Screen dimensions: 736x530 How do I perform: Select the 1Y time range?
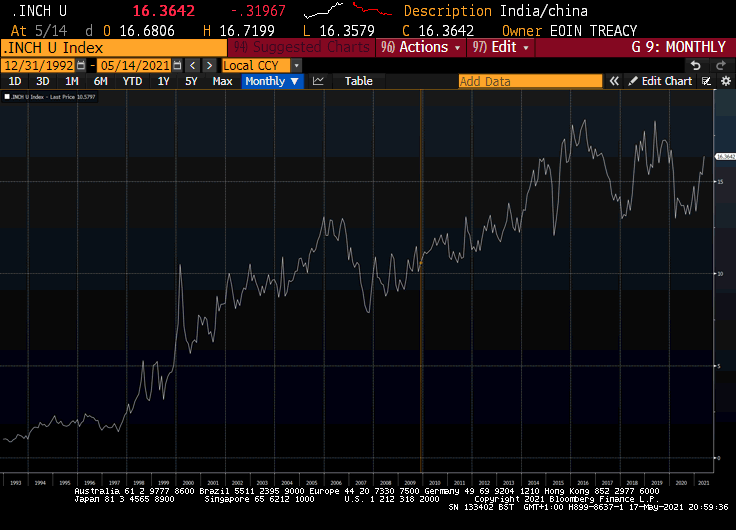tap(163, 81)
